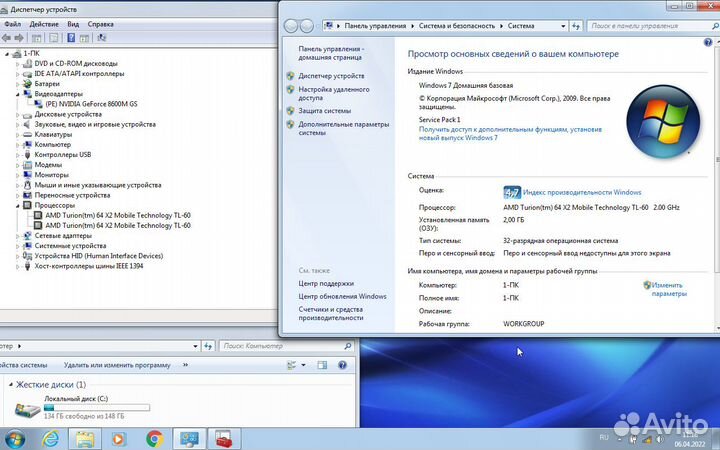The width and height of the screenshot is (720, 450).
Task: Open address bar history dropdown in System window
Action: pos(563,26)
